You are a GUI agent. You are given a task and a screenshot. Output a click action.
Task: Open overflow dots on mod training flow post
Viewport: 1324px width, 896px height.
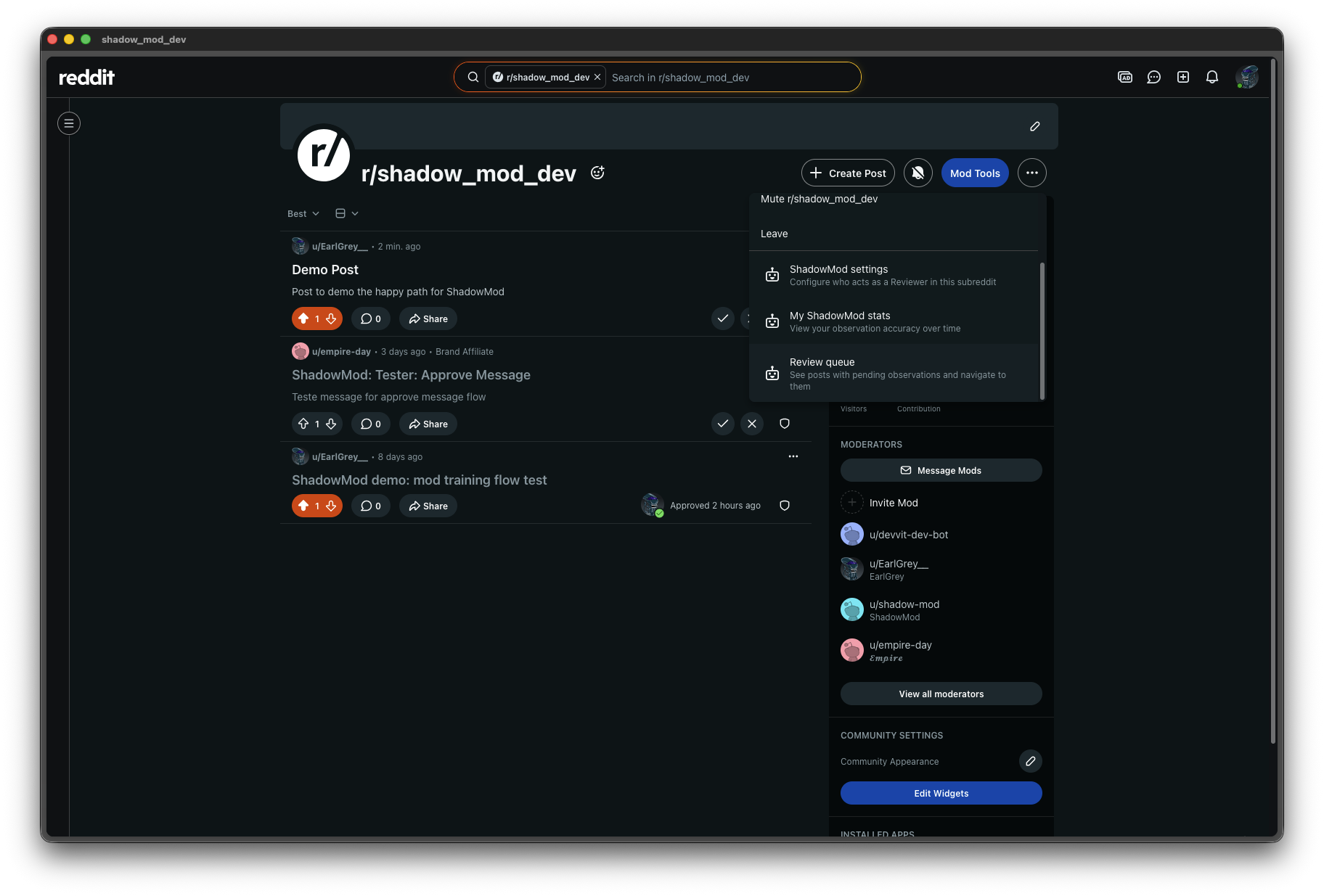pos(793,456)
